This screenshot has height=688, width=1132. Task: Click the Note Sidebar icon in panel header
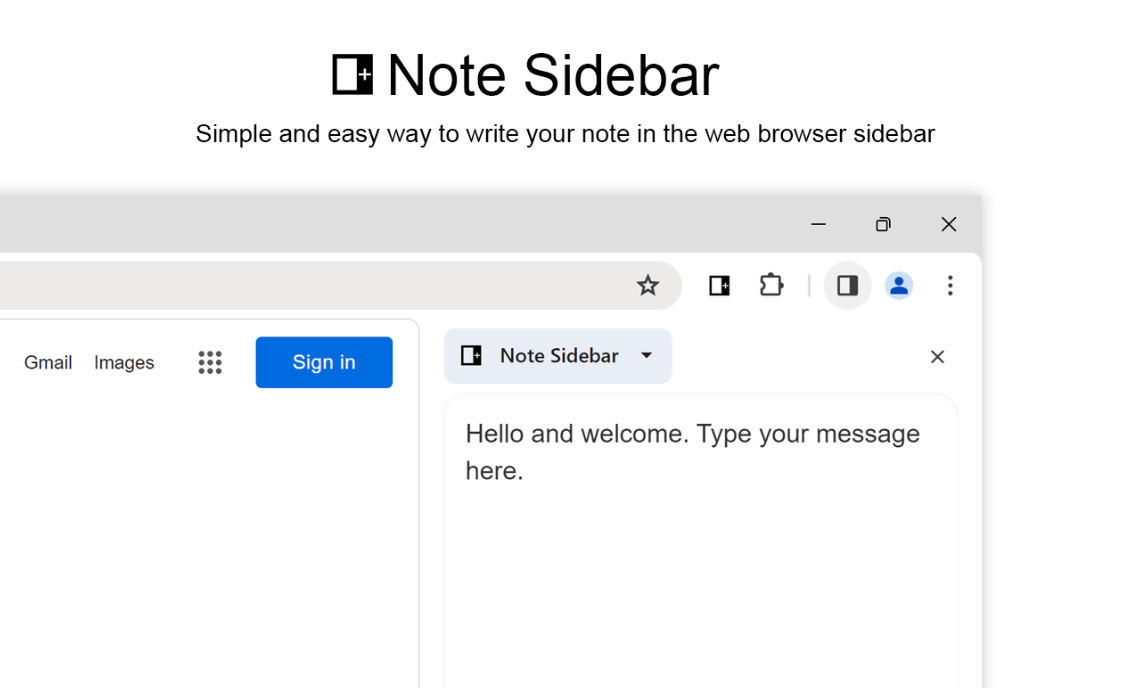[471, 355]
